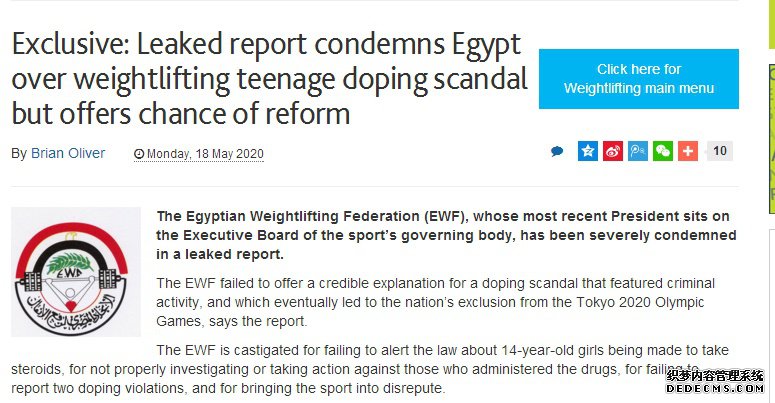Viewport: 775px width, 403px height.
Task: Click the green advertisement strip on the right edge
Action: pyautogui.click(x=772, y=138)
